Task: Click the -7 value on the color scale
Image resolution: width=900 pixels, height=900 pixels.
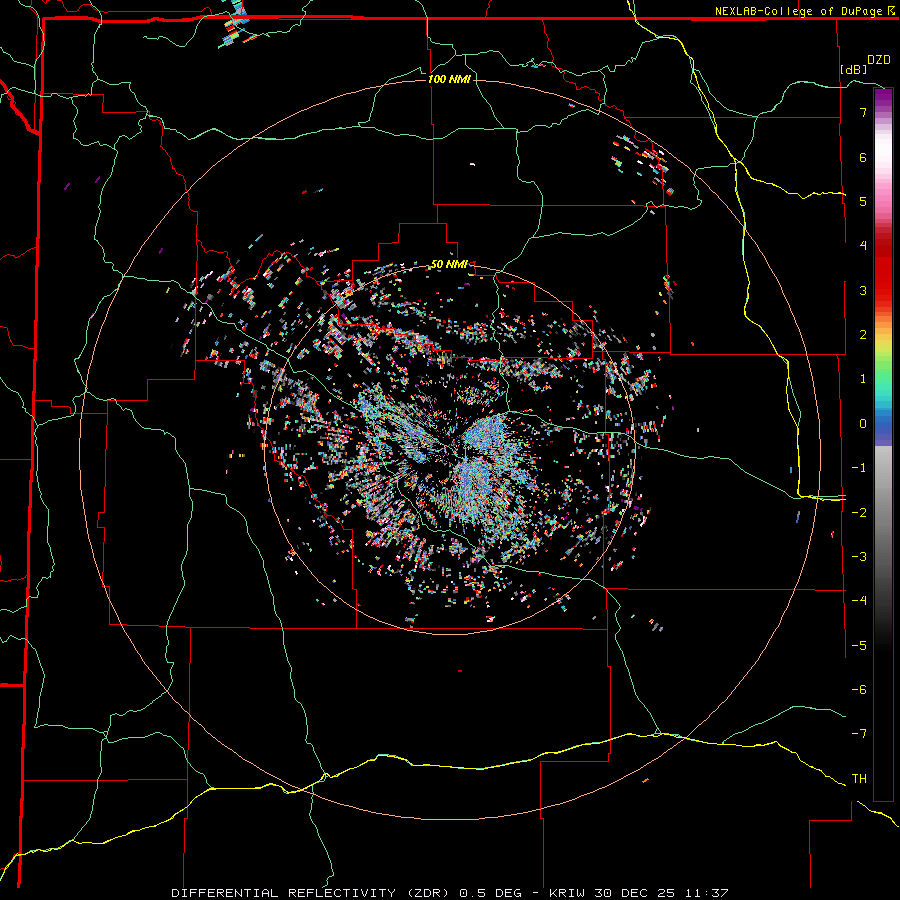Action: click(x=859, y=734)
